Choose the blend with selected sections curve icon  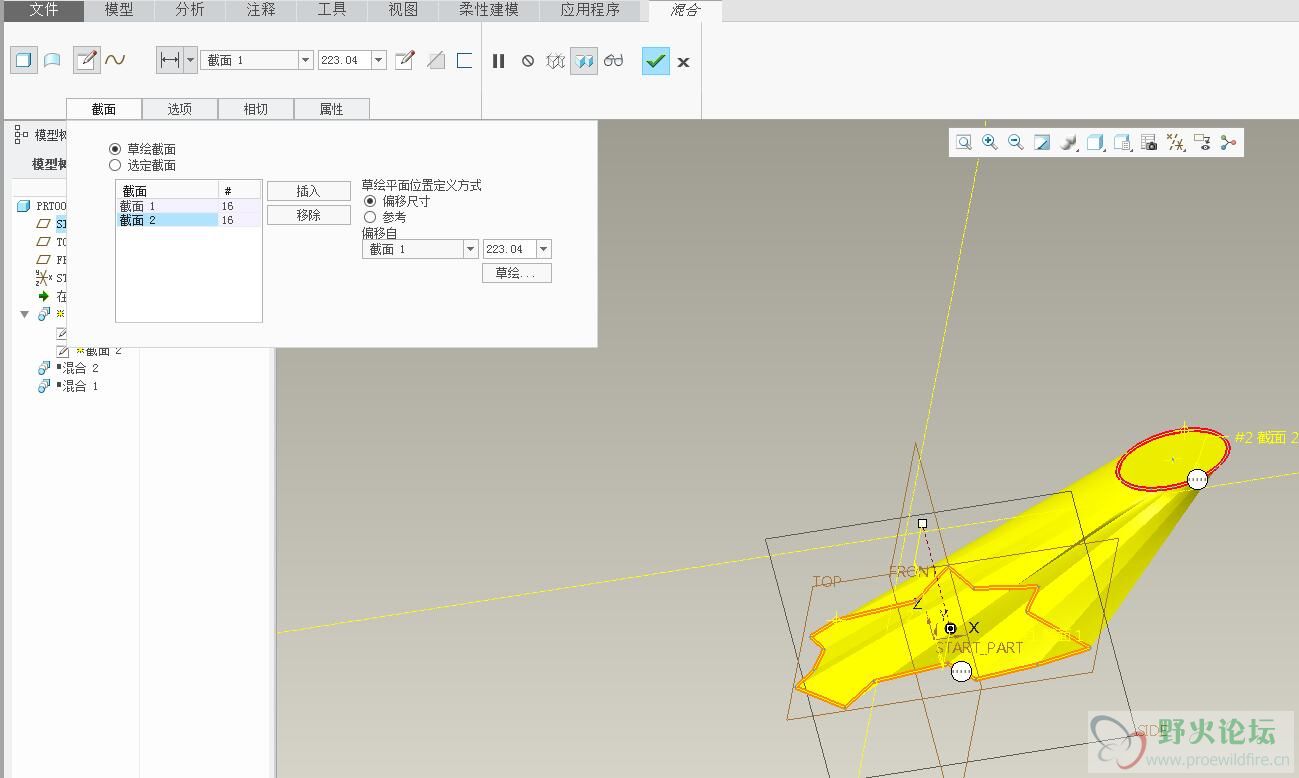(115, 60)
